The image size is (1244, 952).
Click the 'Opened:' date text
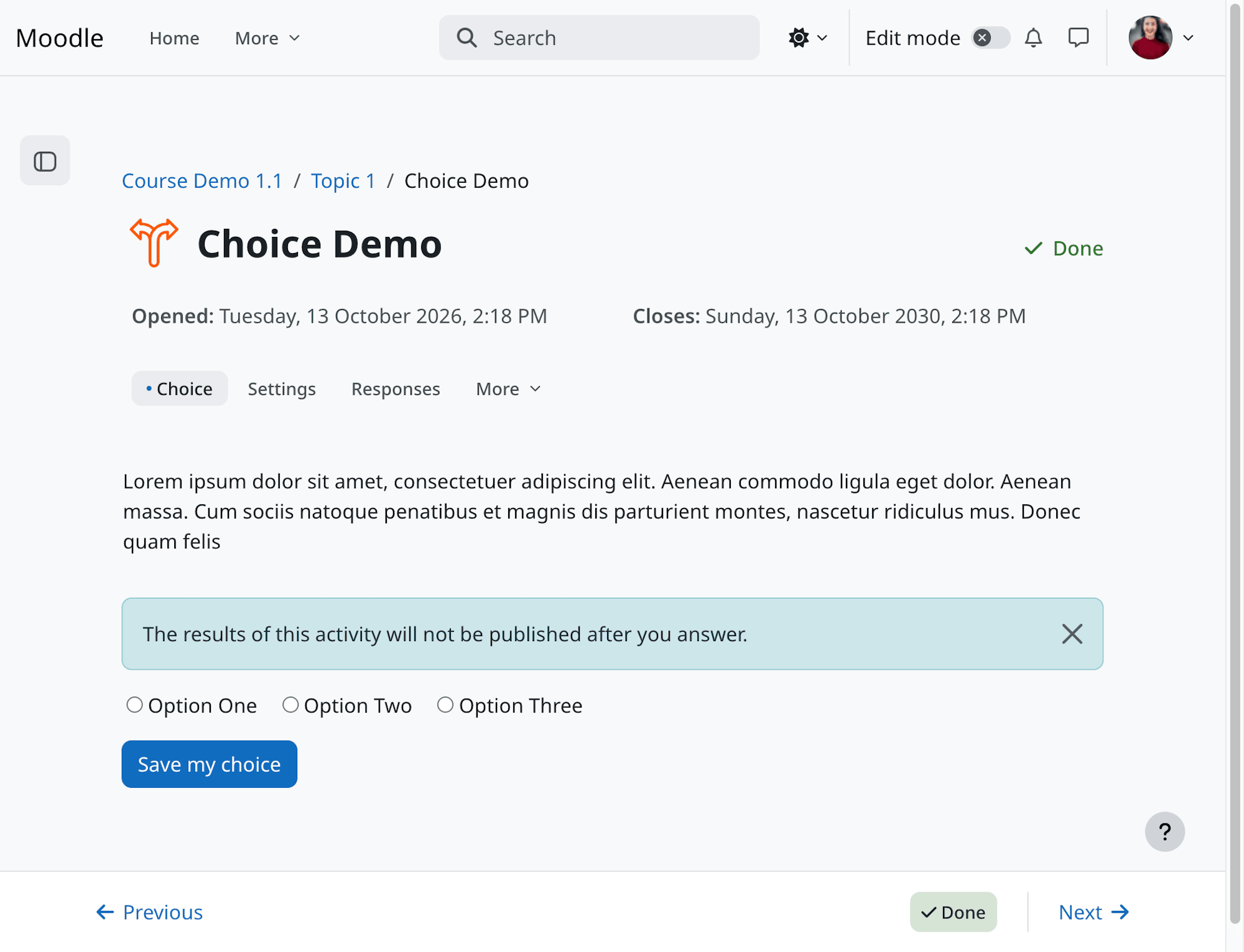[340, 316]
